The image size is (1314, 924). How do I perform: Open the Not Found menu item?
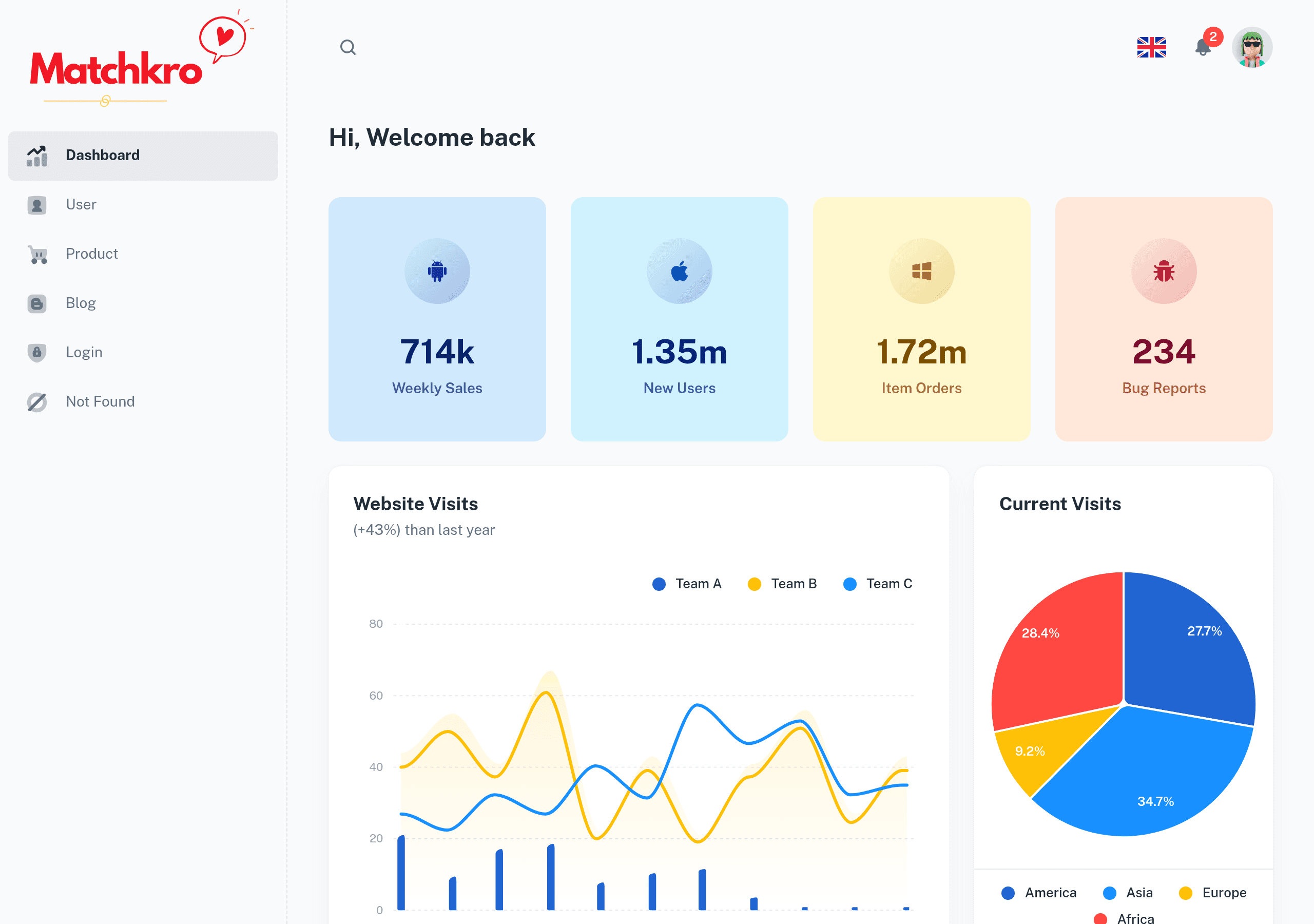(143, 402)
